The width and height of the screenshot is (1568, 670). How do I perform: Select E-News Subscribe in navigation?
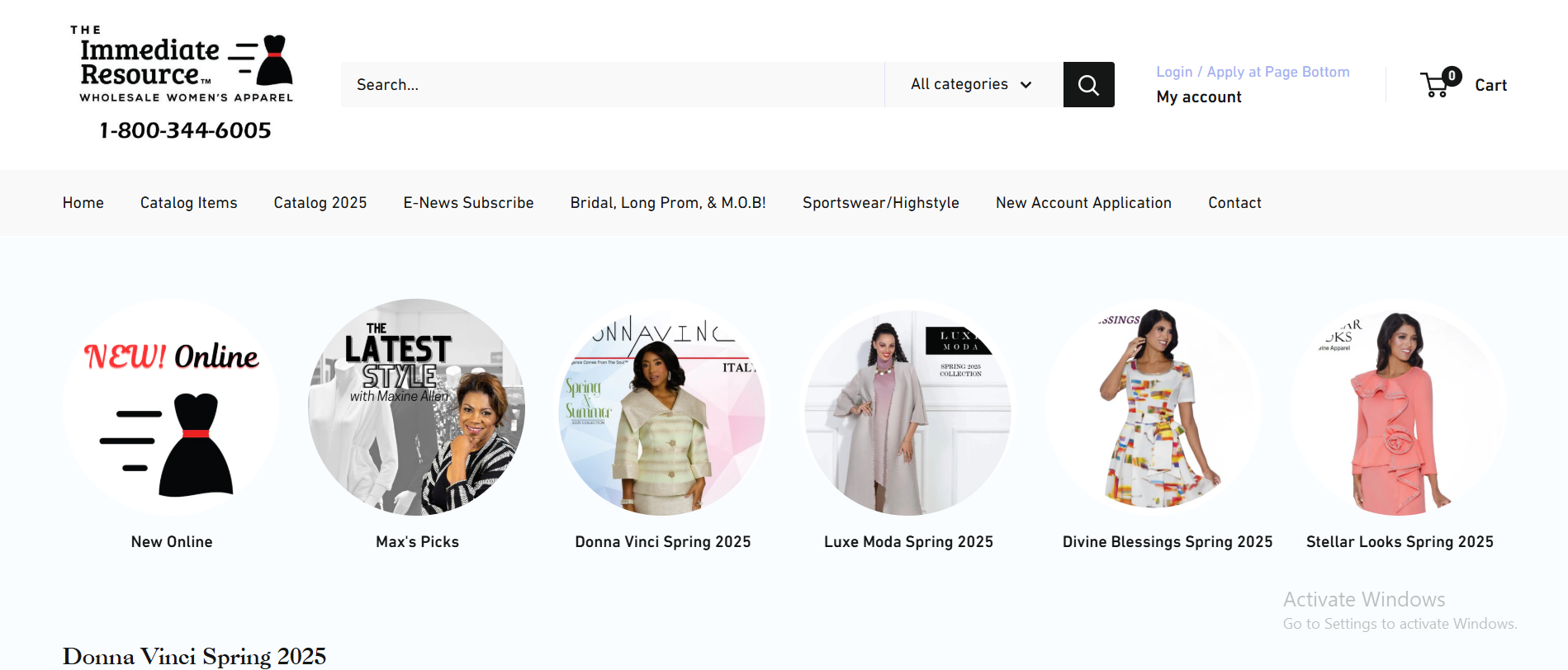(468, 203)
